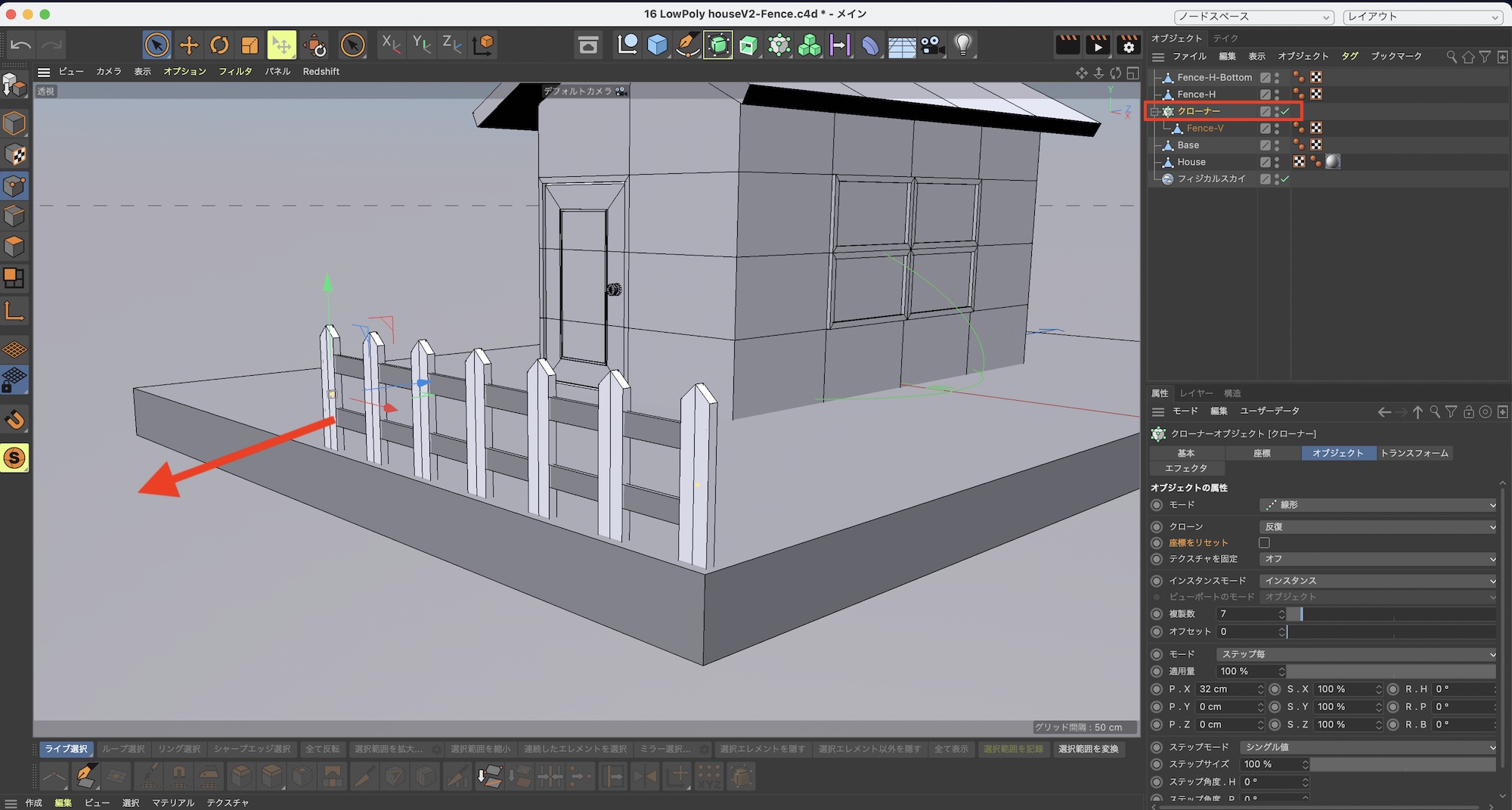Toggle the フィジカルスカイ enable checkmark

coord(1285,179)
